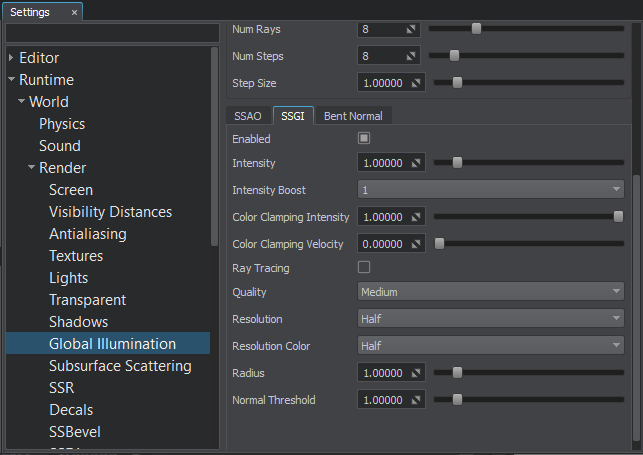The height and width of the screenshot is (455, 643).
Task: Expand the Editor tree section
Action: coord(11,58)
